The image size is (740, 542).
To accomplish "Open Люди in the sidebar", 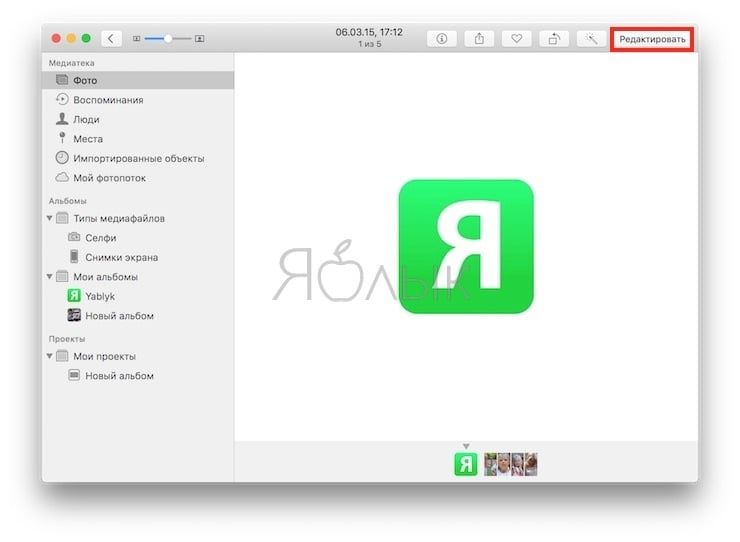I will click(138, 119).
